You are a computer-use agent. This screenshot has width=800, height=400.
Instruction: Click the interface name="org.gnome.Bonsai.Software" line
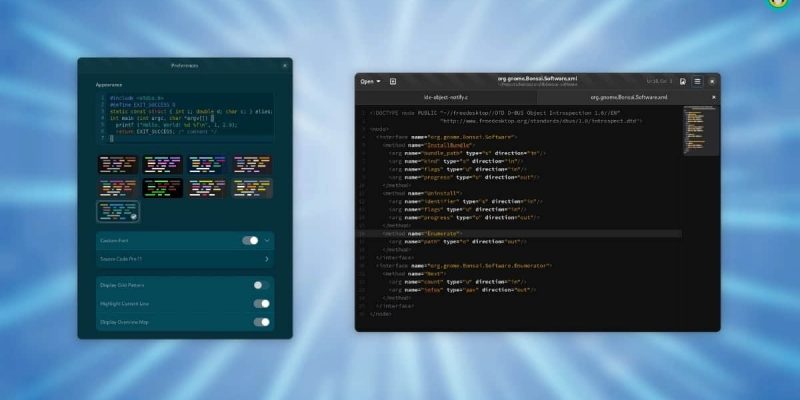click(x=447, y=137)
